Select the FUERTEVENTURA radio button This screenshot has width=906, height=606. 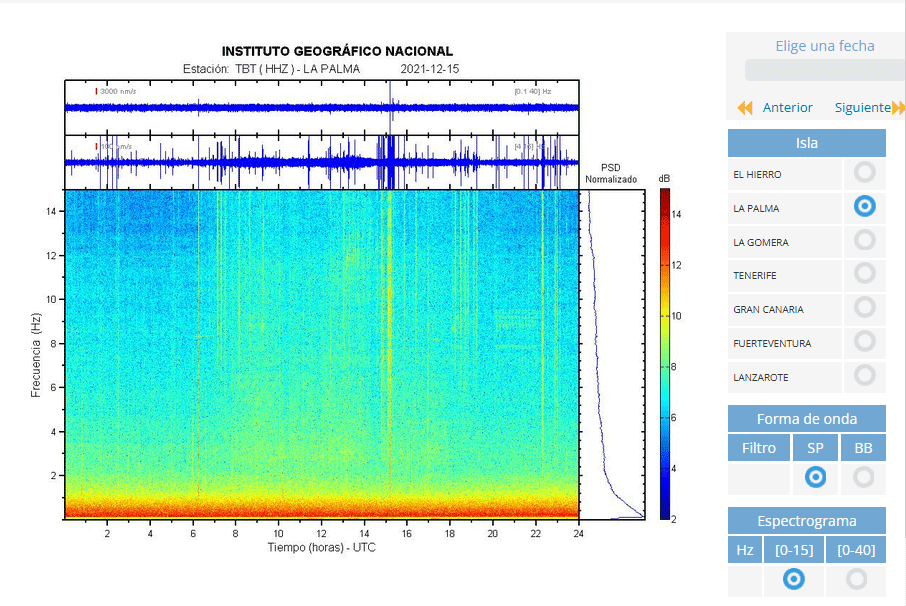pyautogui.click(x=864, y=341)
